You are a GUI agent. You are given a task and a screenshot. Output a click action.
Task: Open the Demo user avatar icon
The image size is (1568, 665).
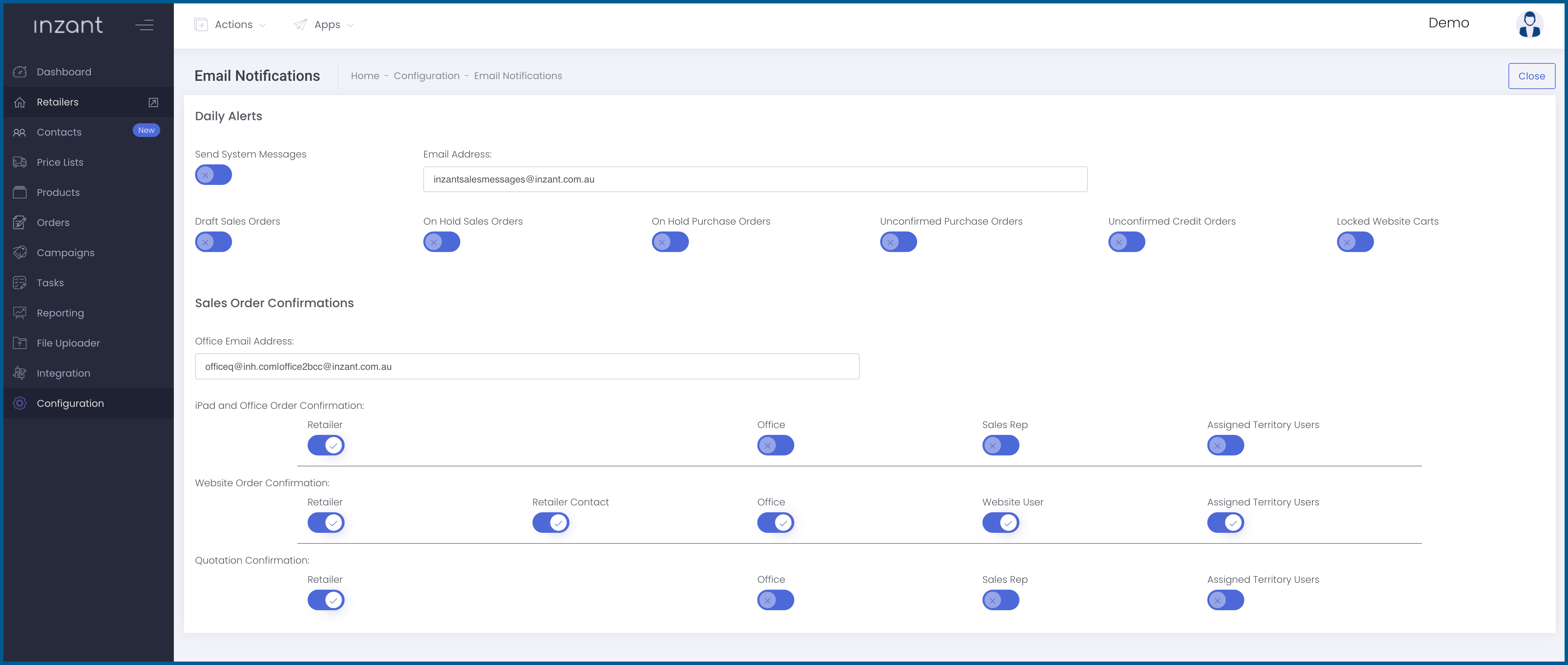[1528, 24]
